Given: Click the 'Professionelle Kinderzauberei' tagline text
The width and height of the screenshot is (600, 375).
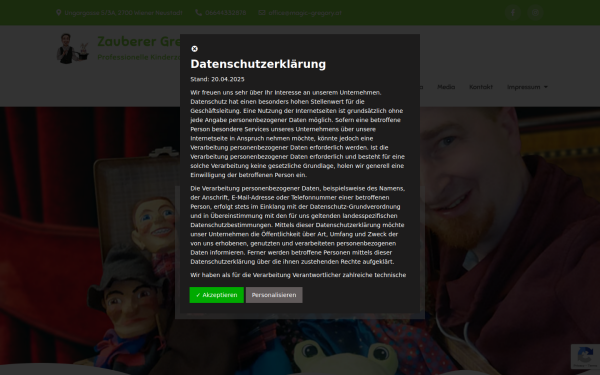Looking at the screenshot, I should (139, 57).
